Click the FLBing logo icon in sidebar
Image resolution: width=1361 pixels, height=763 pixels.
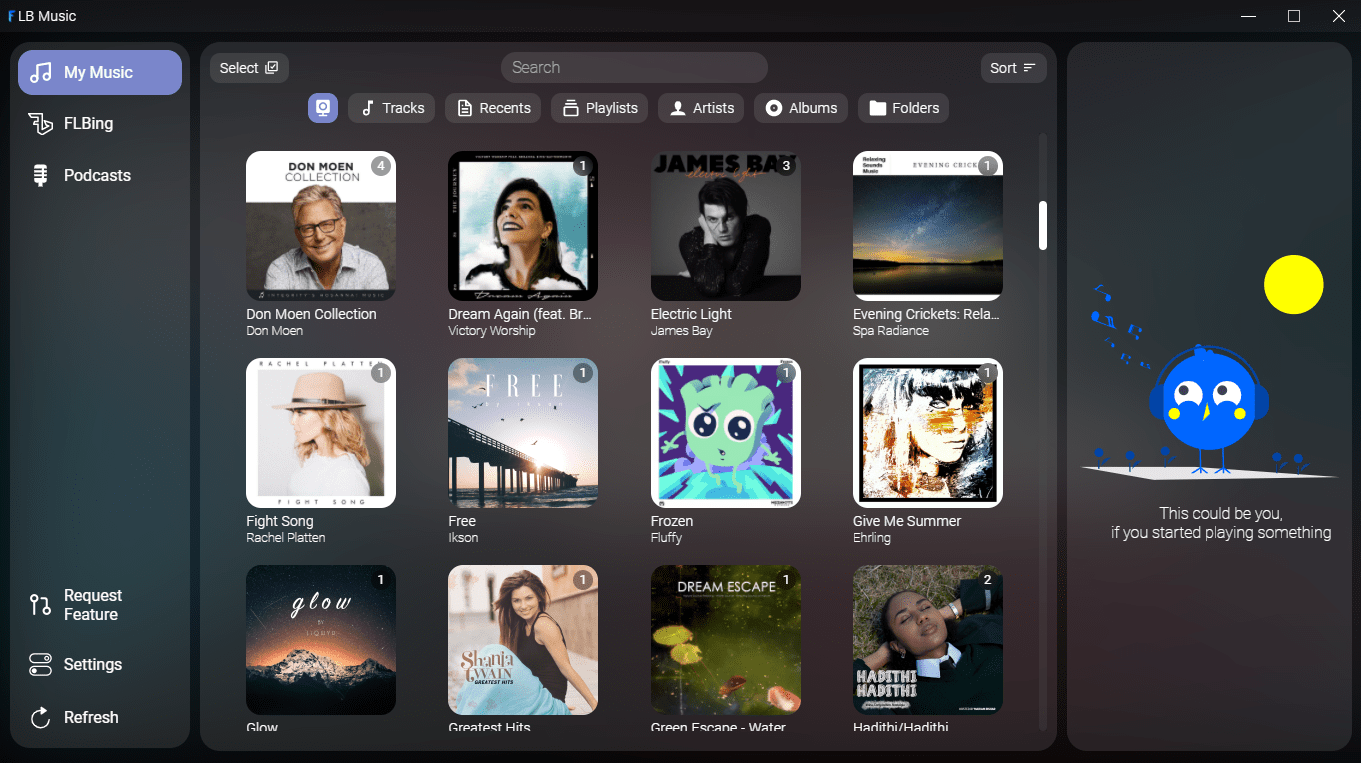click(41, 124)
